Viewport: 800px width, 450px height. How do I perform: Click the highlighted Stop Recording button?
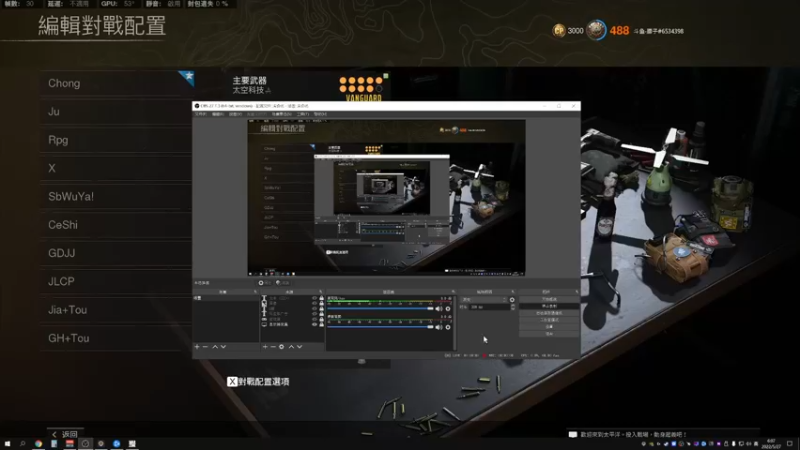pyautogui.click(x=549, y=306)
